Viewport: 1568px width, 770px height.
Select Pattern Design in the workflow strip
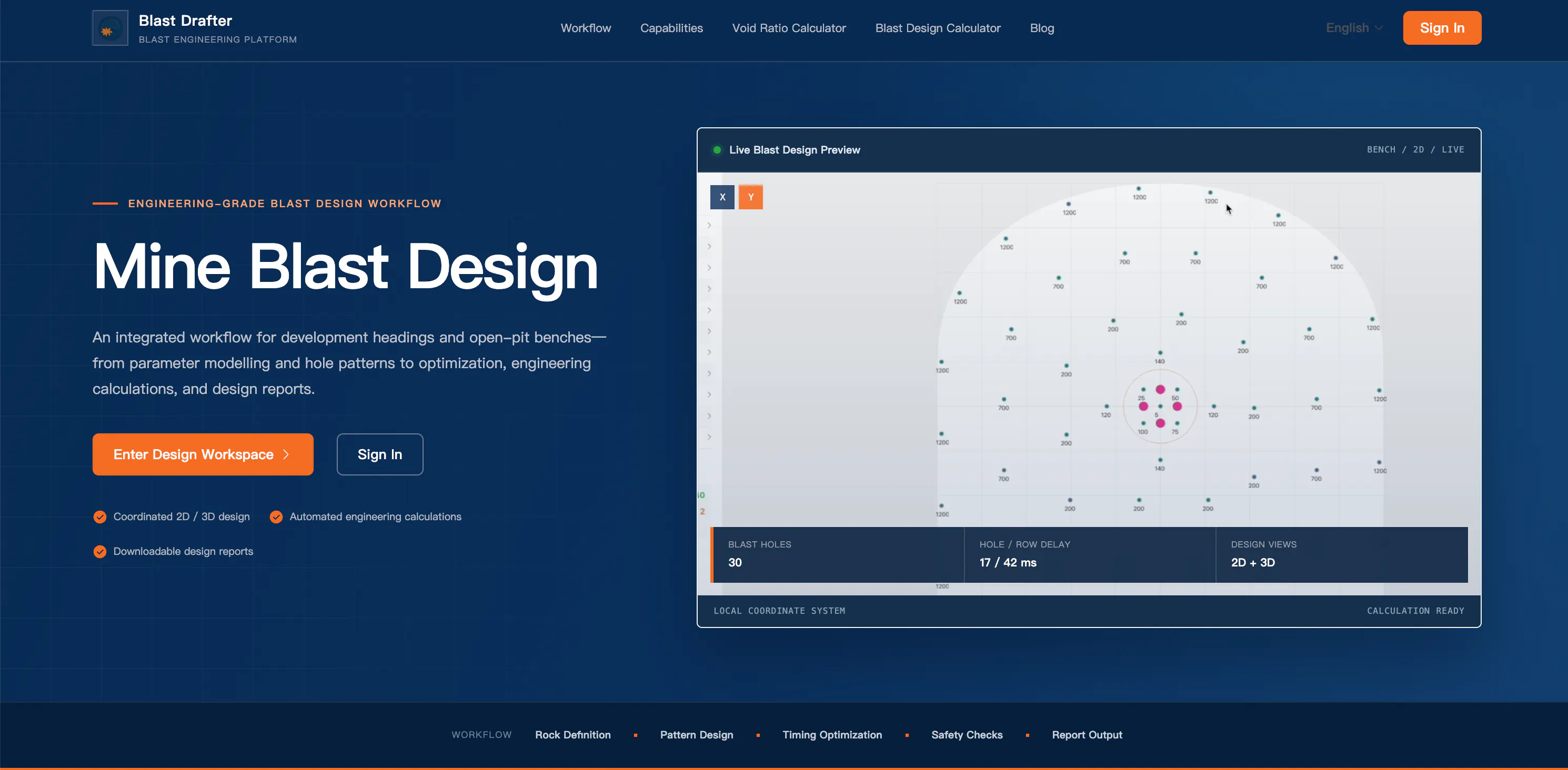pos(696,735)
